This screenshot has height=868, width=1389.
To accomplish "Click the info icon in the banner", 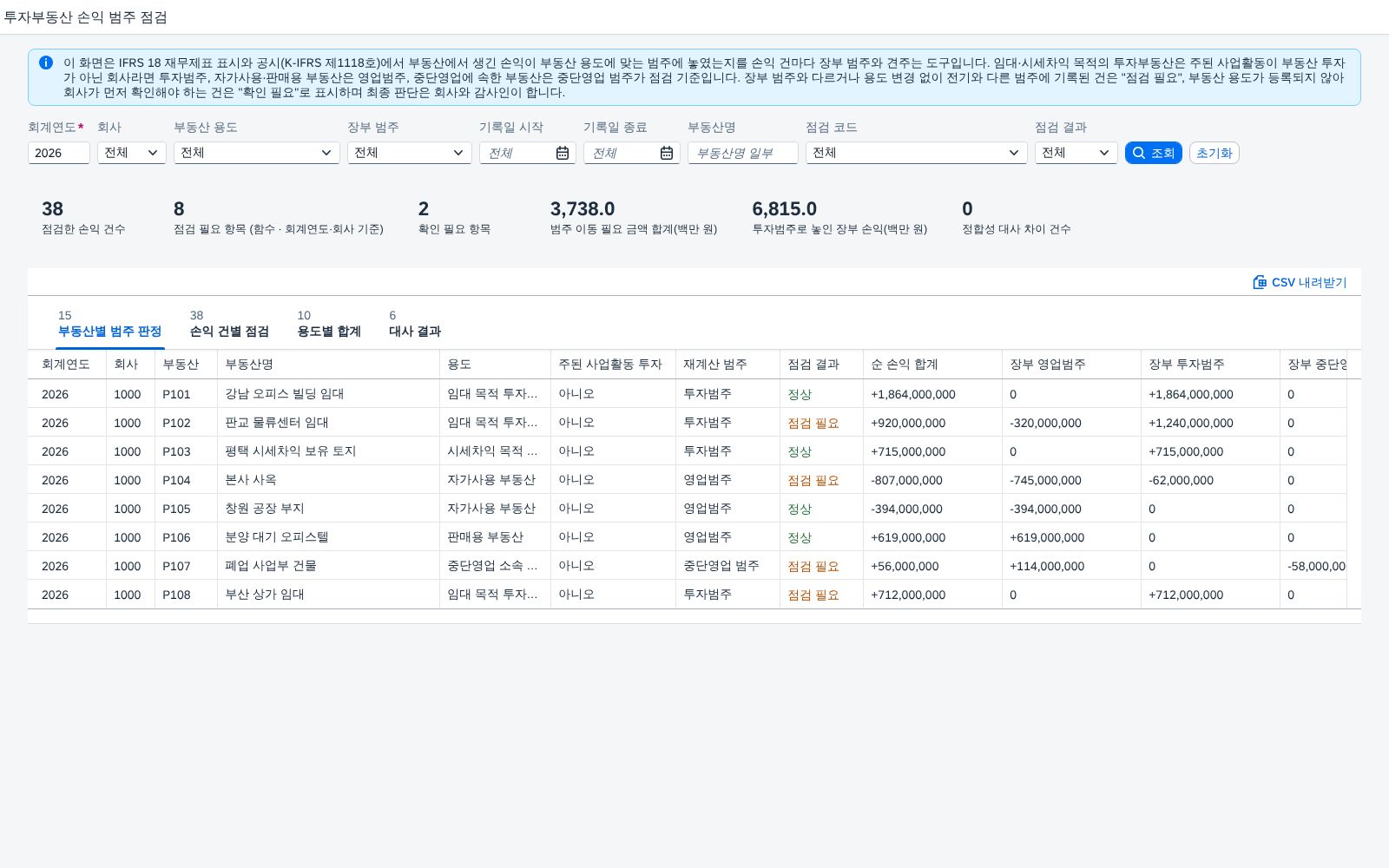I will (x=46, y=62).
